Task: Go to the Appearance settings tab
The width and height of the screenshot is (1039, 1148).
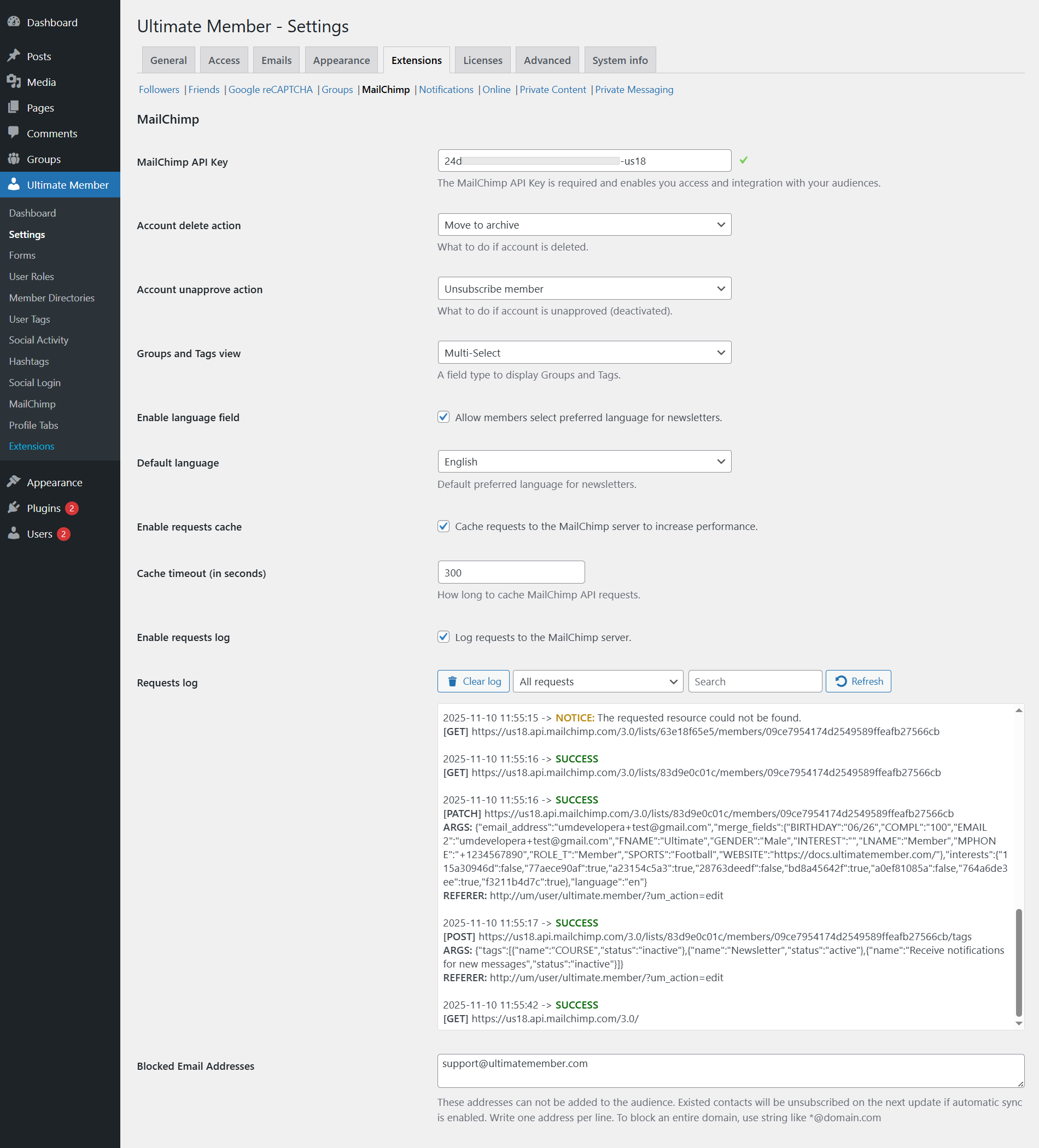Action: pyautogui.click(x=342, y=60)
